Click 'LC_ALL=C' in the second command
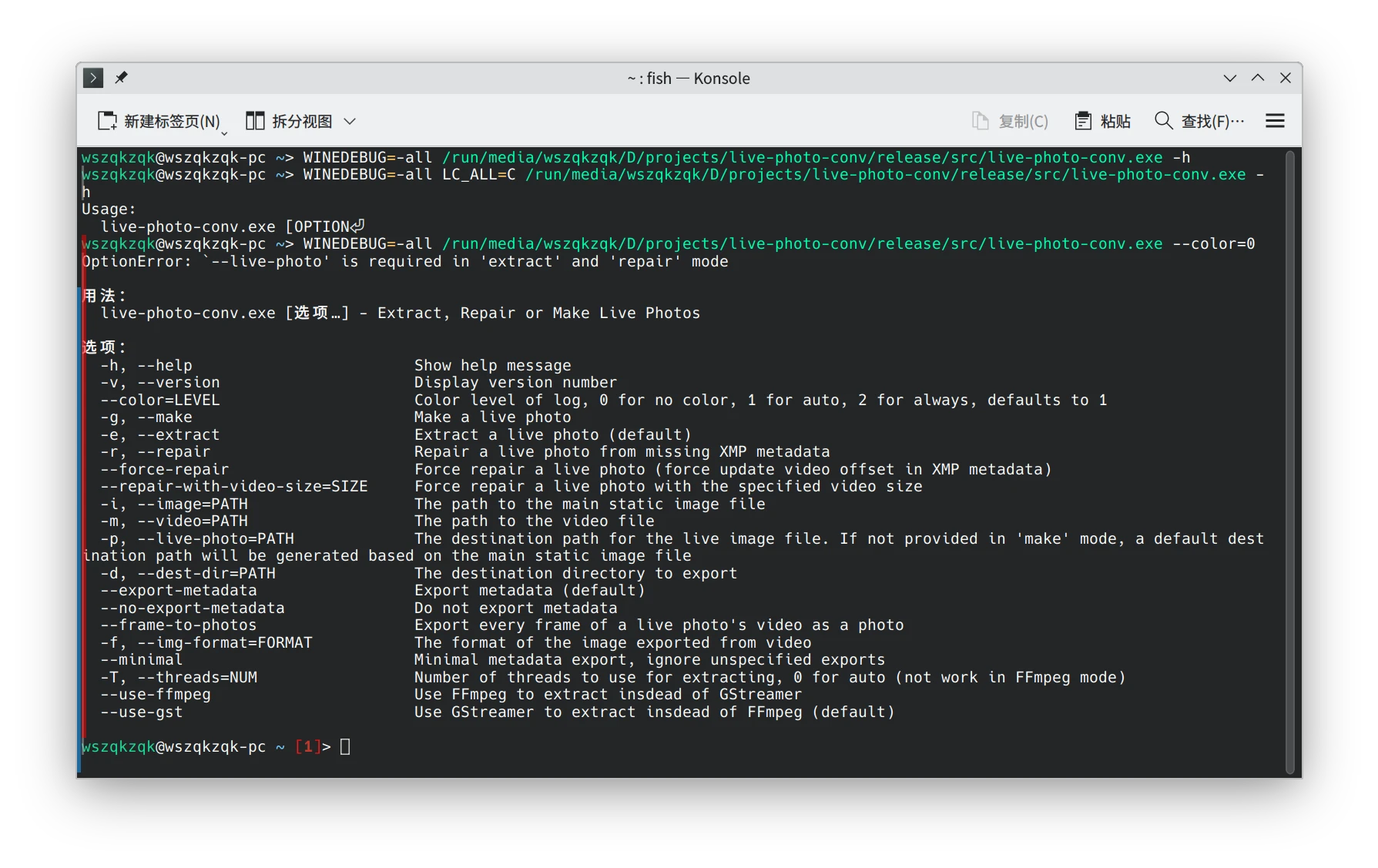Image resolution: width=1378 pixels, height=868 pixels. [x=479, y=174]
